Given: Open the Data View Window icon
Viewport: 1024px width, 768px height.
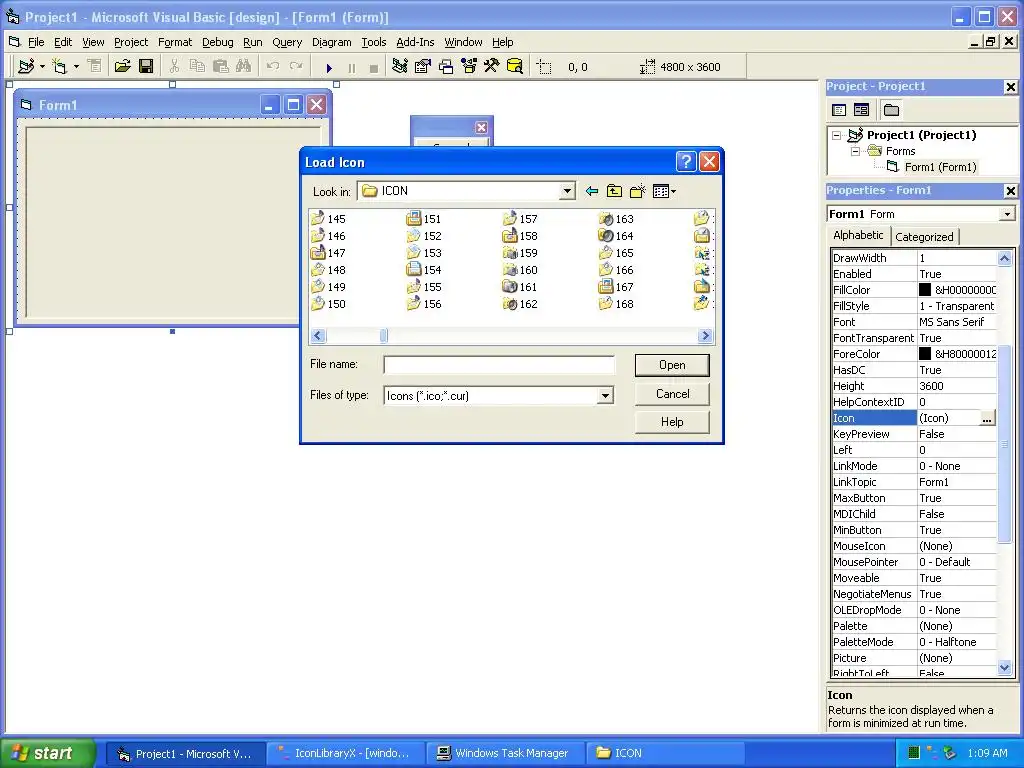Looking at the screenshot, I should (x=515, y=67).
